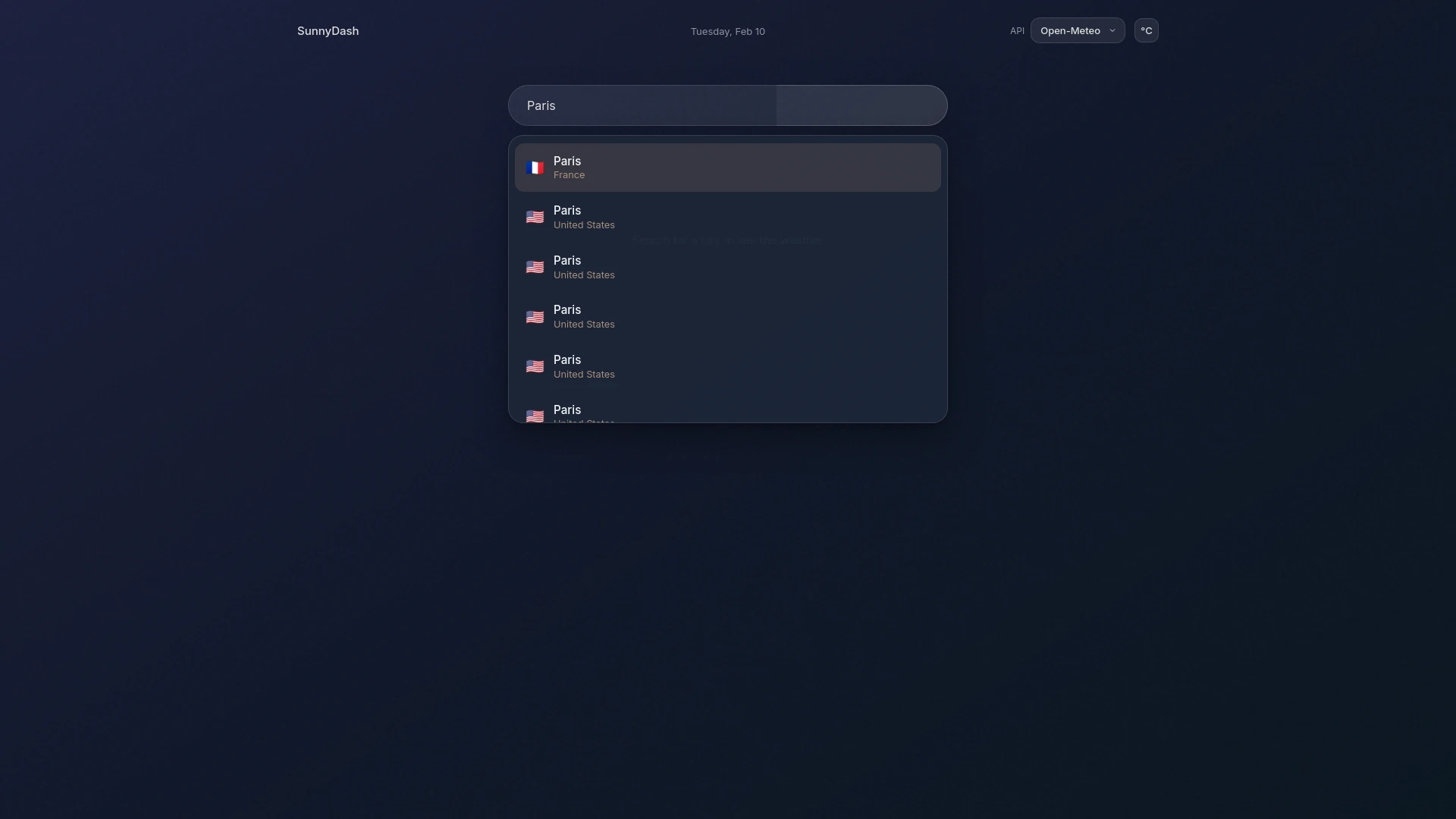Image resolution: width=1456 pixels, height=819 pixels.
Task: Click the first United States flag icon
Action: pyautogui.click(x=535, y=218)
